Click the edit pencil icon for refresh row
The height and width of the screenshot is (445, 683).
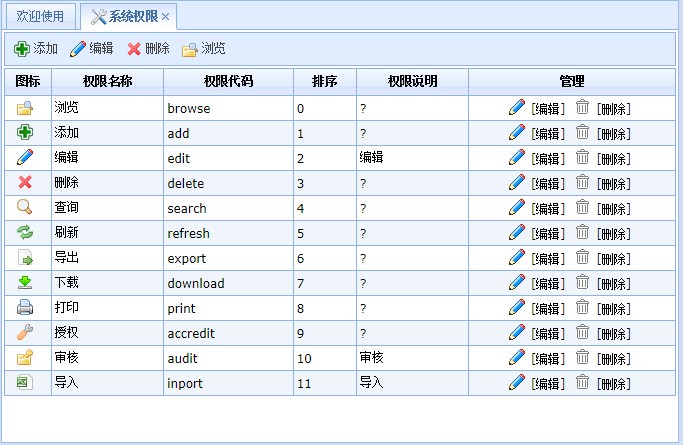point(517,233)
